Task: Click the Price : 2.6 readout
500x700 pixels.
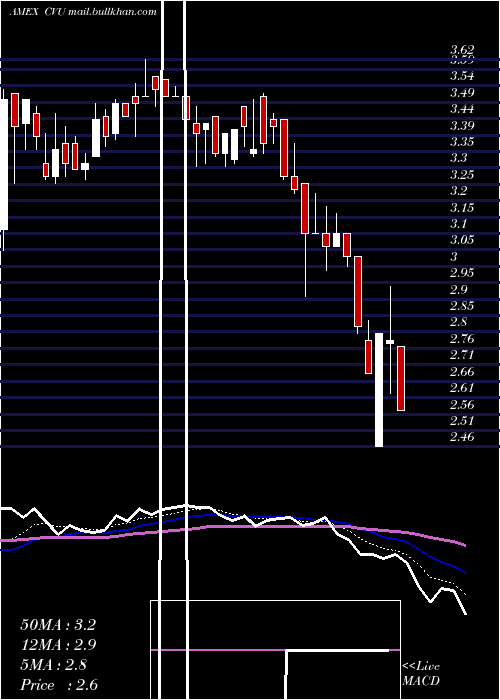Action: [x=59, y=685]
